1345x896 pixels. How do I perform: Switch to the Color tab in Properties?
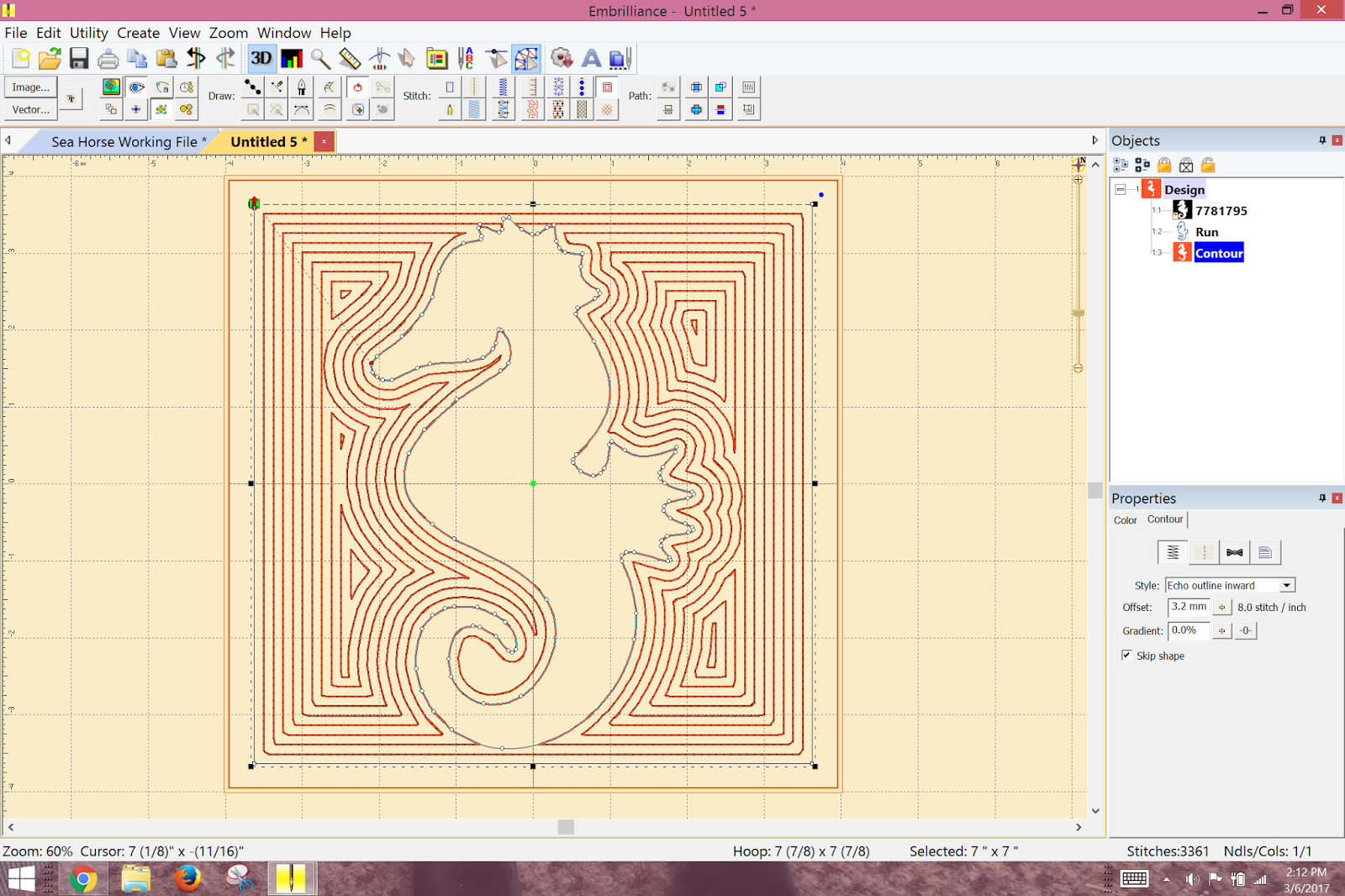pyautogui.click(x=1126, y=519)
